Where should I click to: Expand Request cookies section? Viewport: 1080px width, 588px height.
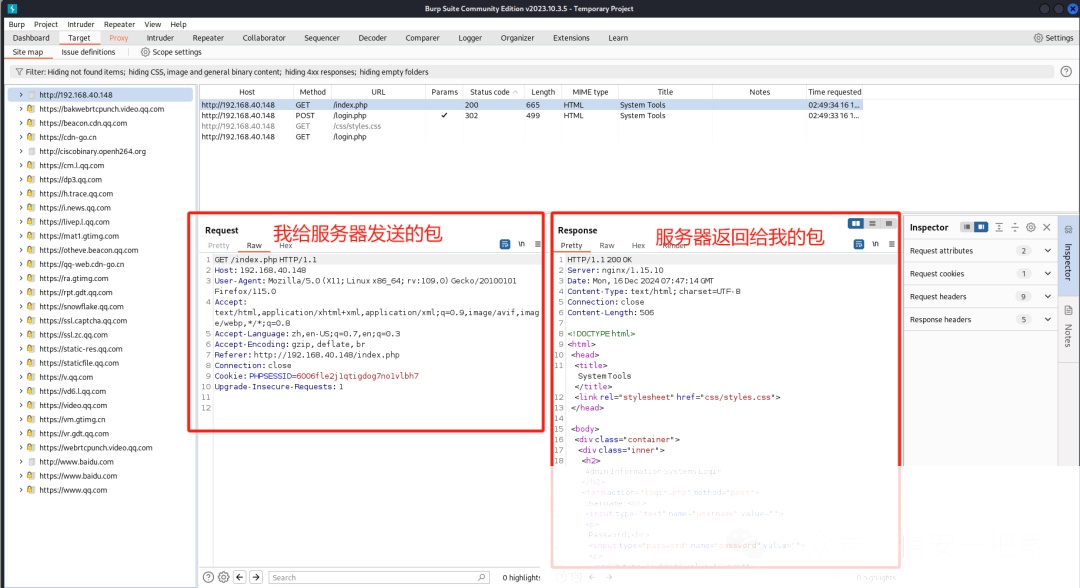(x=1048, y=273)
